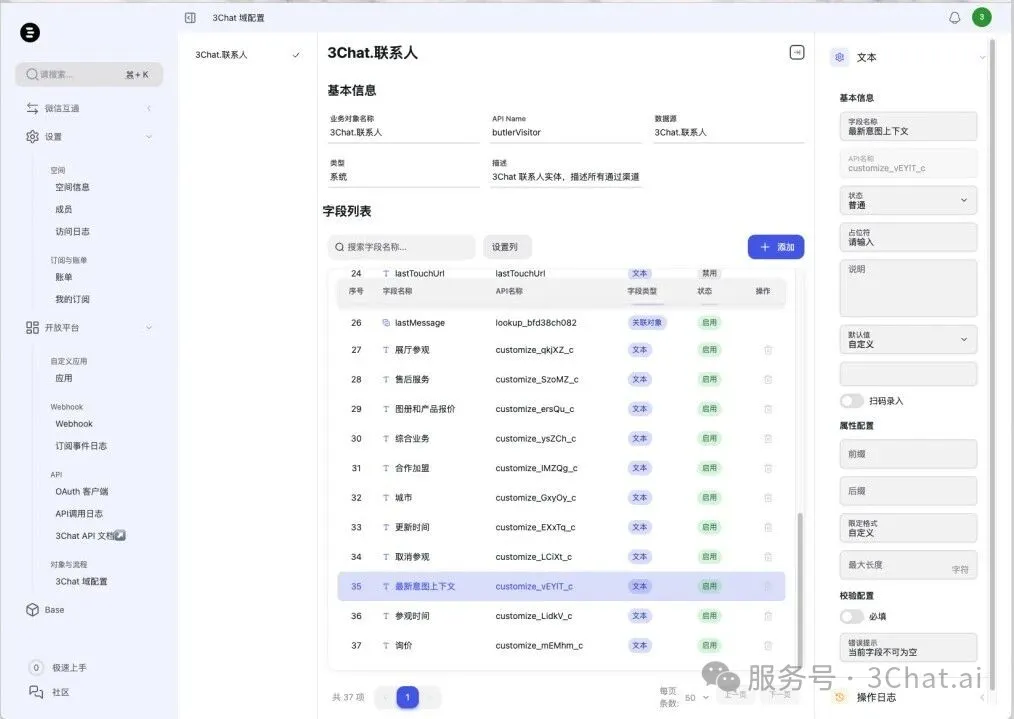Screen dimensions: 1014x719
Task: Open Webhook in the sidebar
Action: [x=74, y=424]
